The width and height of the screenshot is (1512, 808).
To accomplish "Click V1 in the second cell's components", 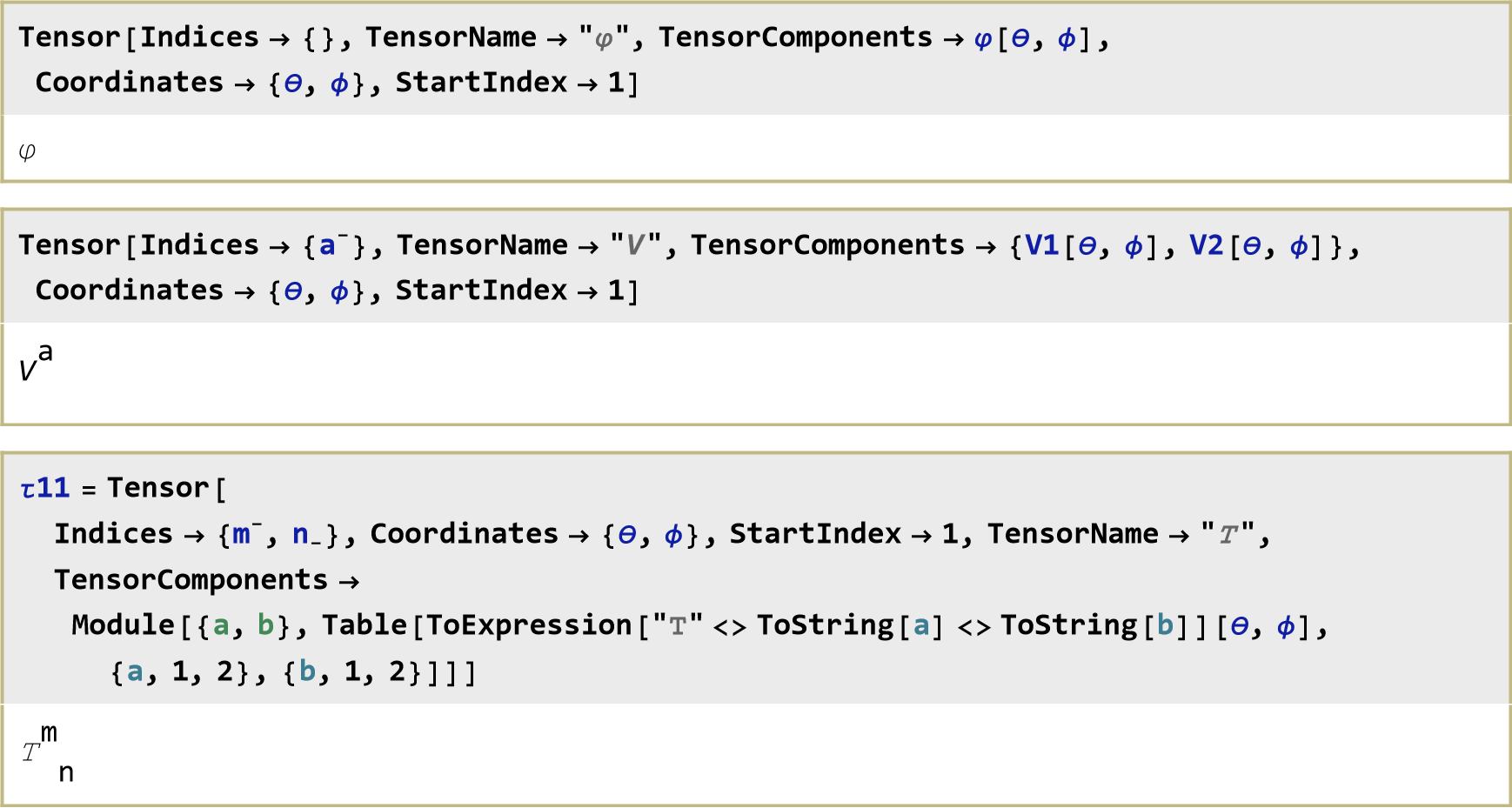I will pos(1042,246).
